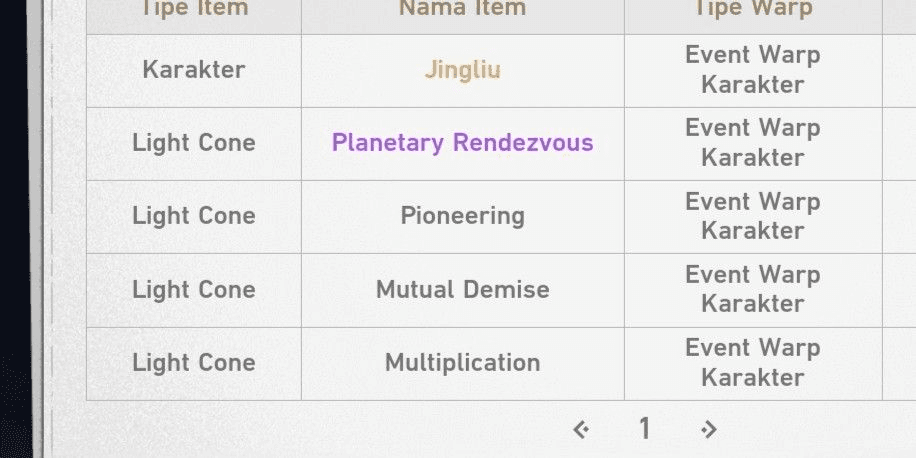Click Event Warp Karakter in Mutual Demise row
The image size is (916, 458).
[x=753, y=290]
